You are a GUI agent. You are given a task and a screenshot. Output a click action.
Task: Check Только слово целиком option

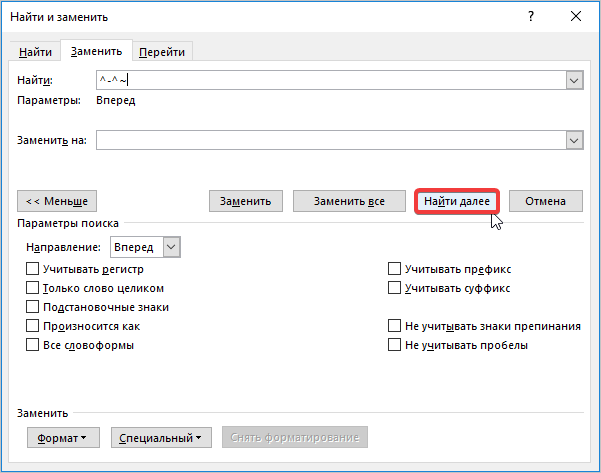click(33, 288)
